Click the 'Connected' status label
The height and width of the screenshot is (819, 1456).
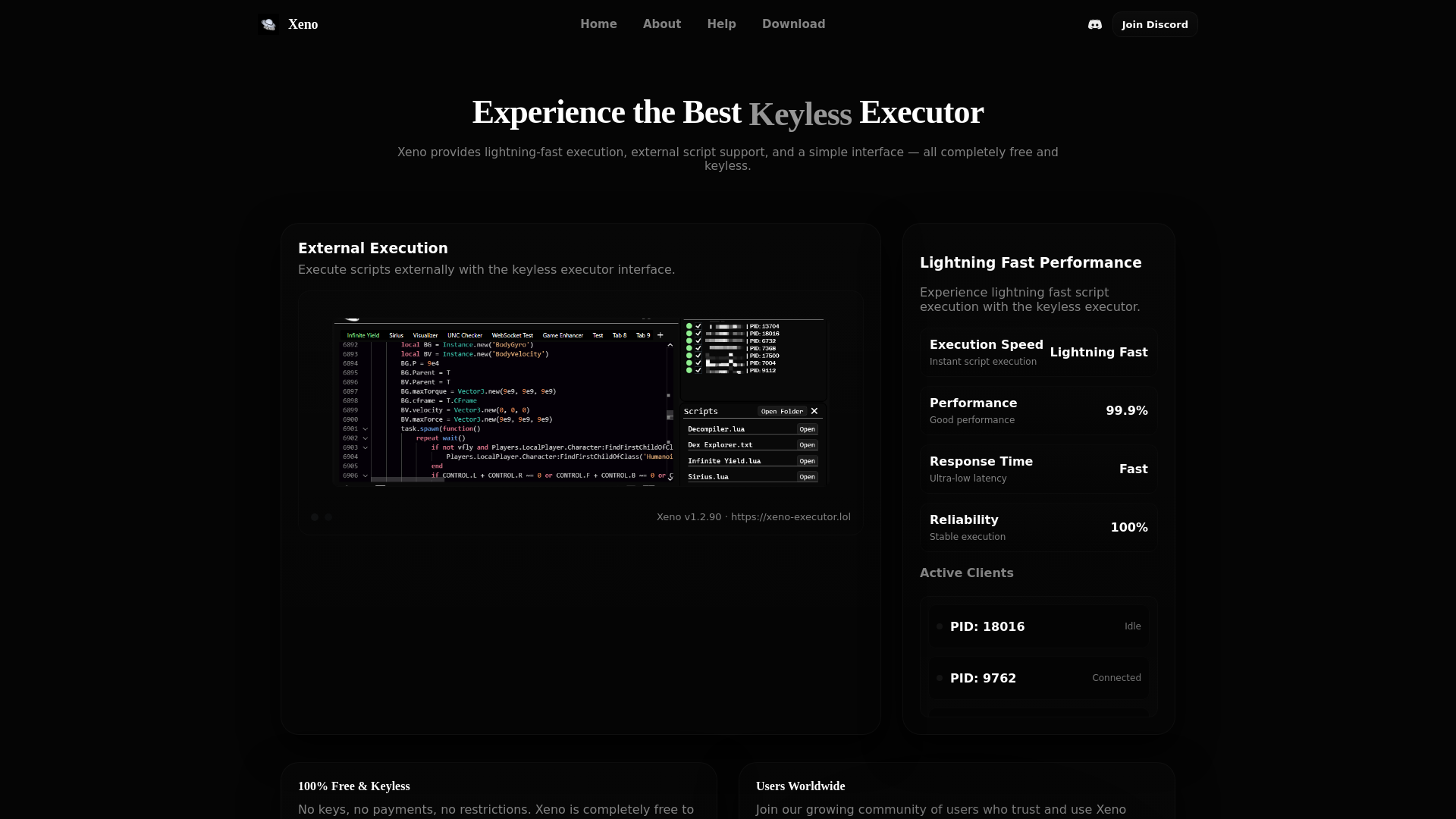[x=1116, y=678]
